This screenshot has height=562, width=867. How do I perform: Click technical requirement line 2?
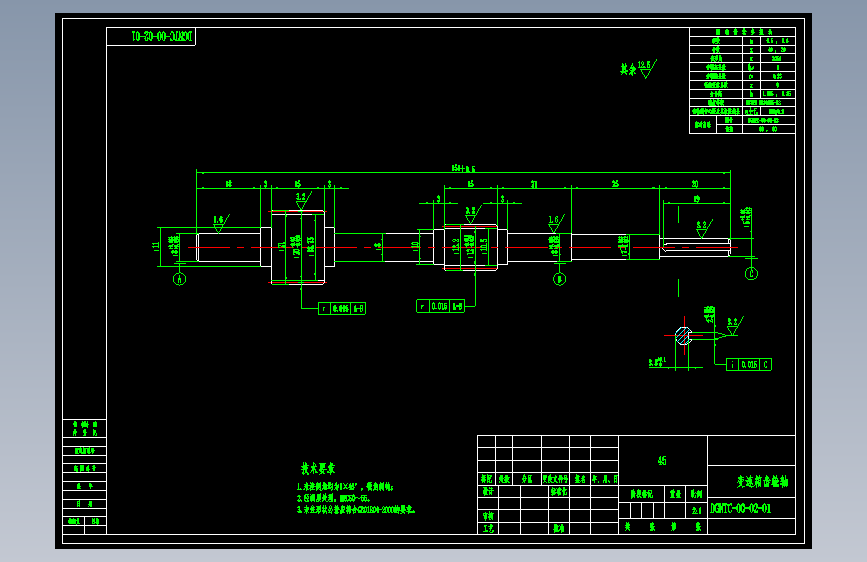pyautogui.click(x=333, y=498)
